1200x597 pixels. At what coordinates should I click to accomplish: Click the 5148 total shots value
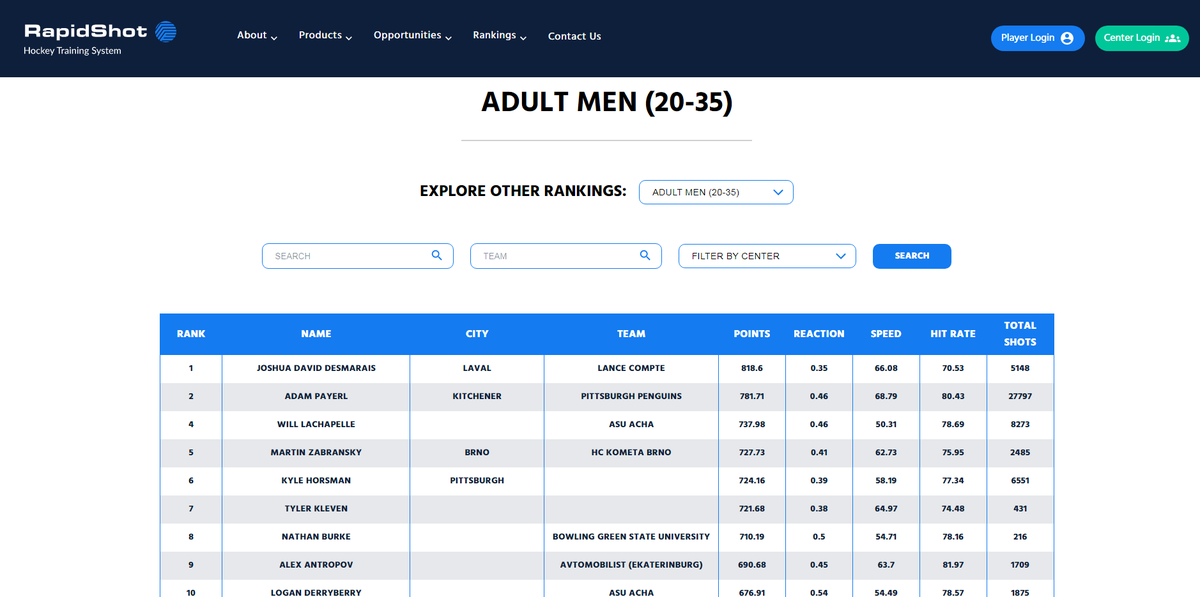[1020, 368]
